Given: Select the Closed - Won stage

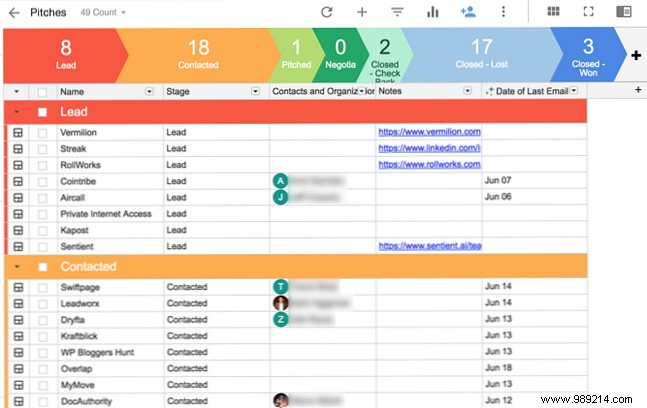Looking at the screenshot, I should click(x=588, y=54).
